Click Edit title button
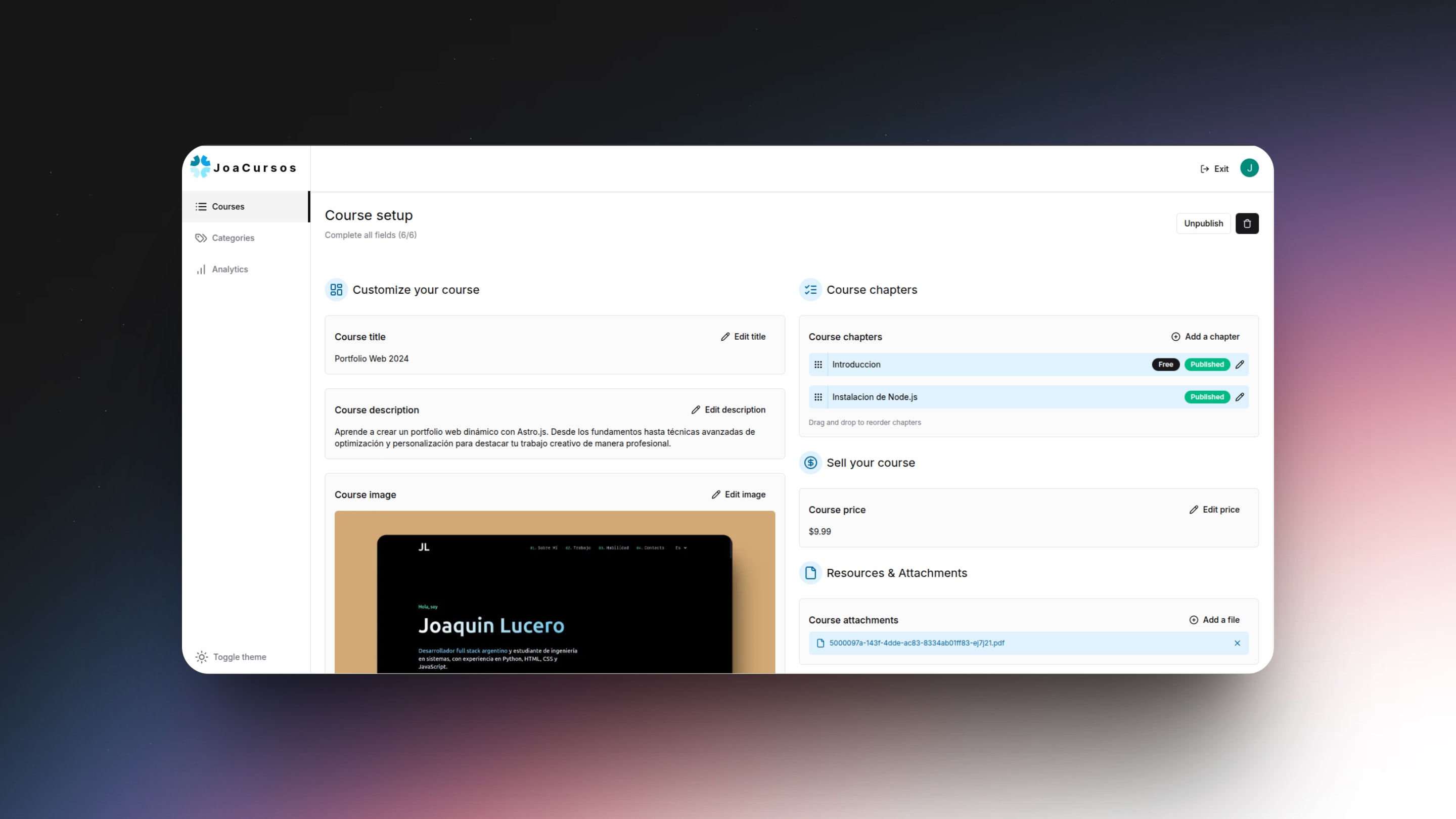 coord(743,336)
